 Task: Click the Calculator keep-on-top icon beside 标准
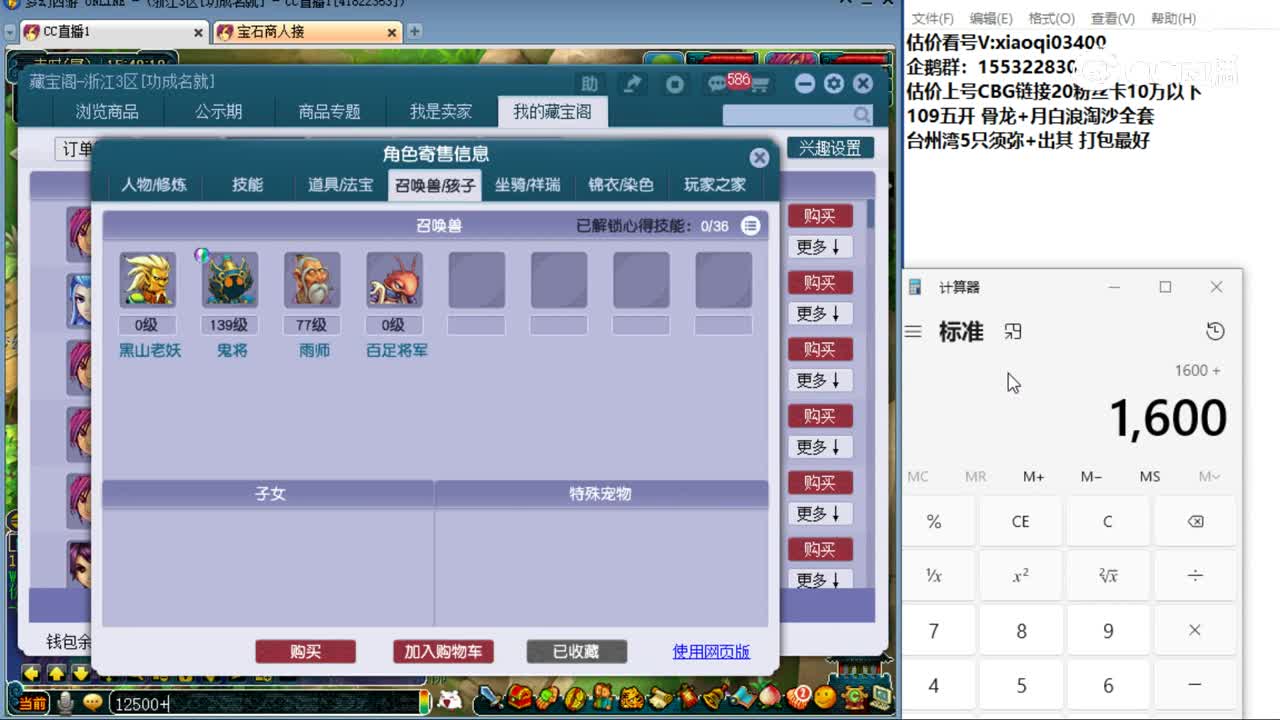pyautogui.click(x=1013, y=331)
